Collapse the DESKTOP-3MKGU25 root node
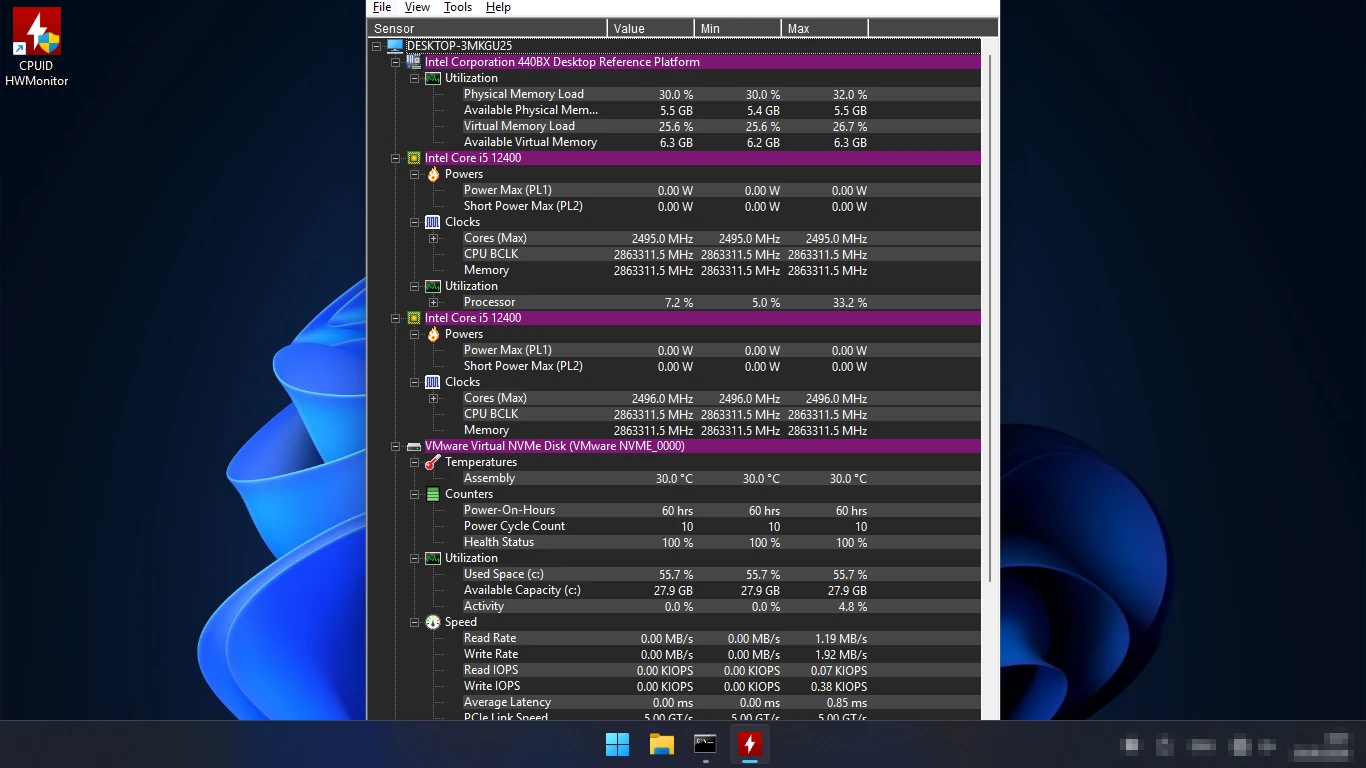 click(377, 46)
